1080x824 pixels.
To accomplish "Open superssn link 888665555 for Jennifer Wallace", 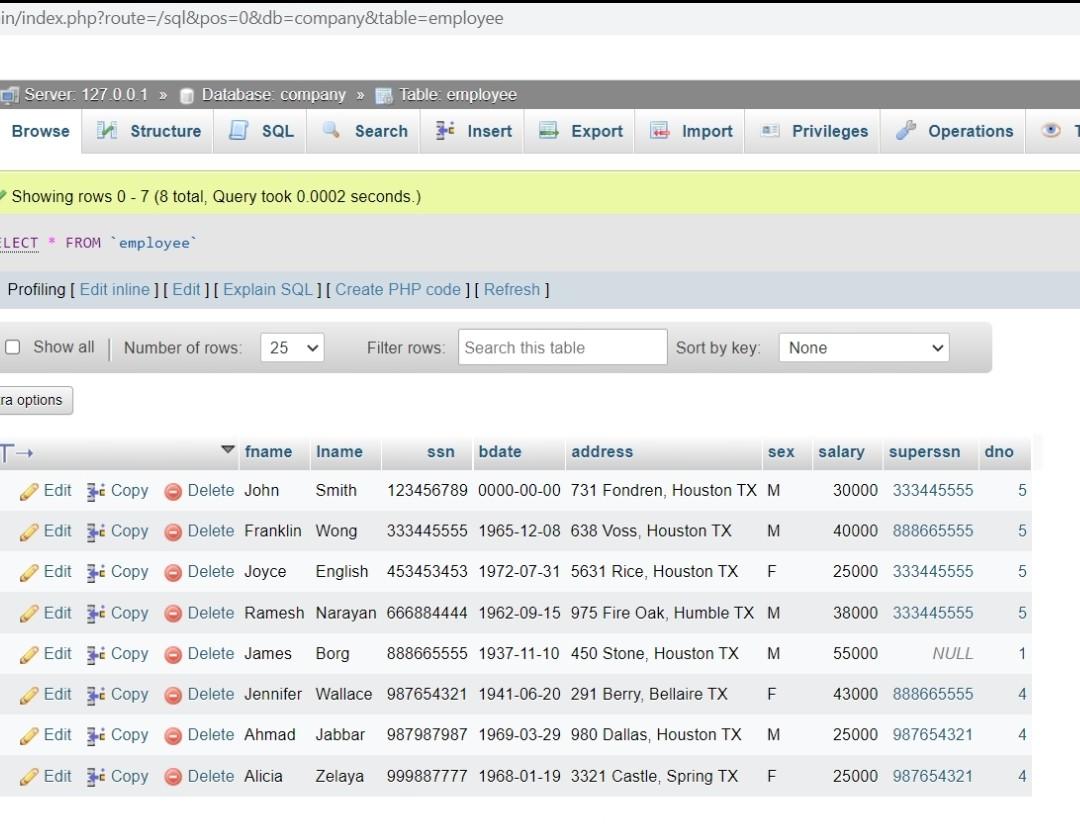I will point(933,694).
